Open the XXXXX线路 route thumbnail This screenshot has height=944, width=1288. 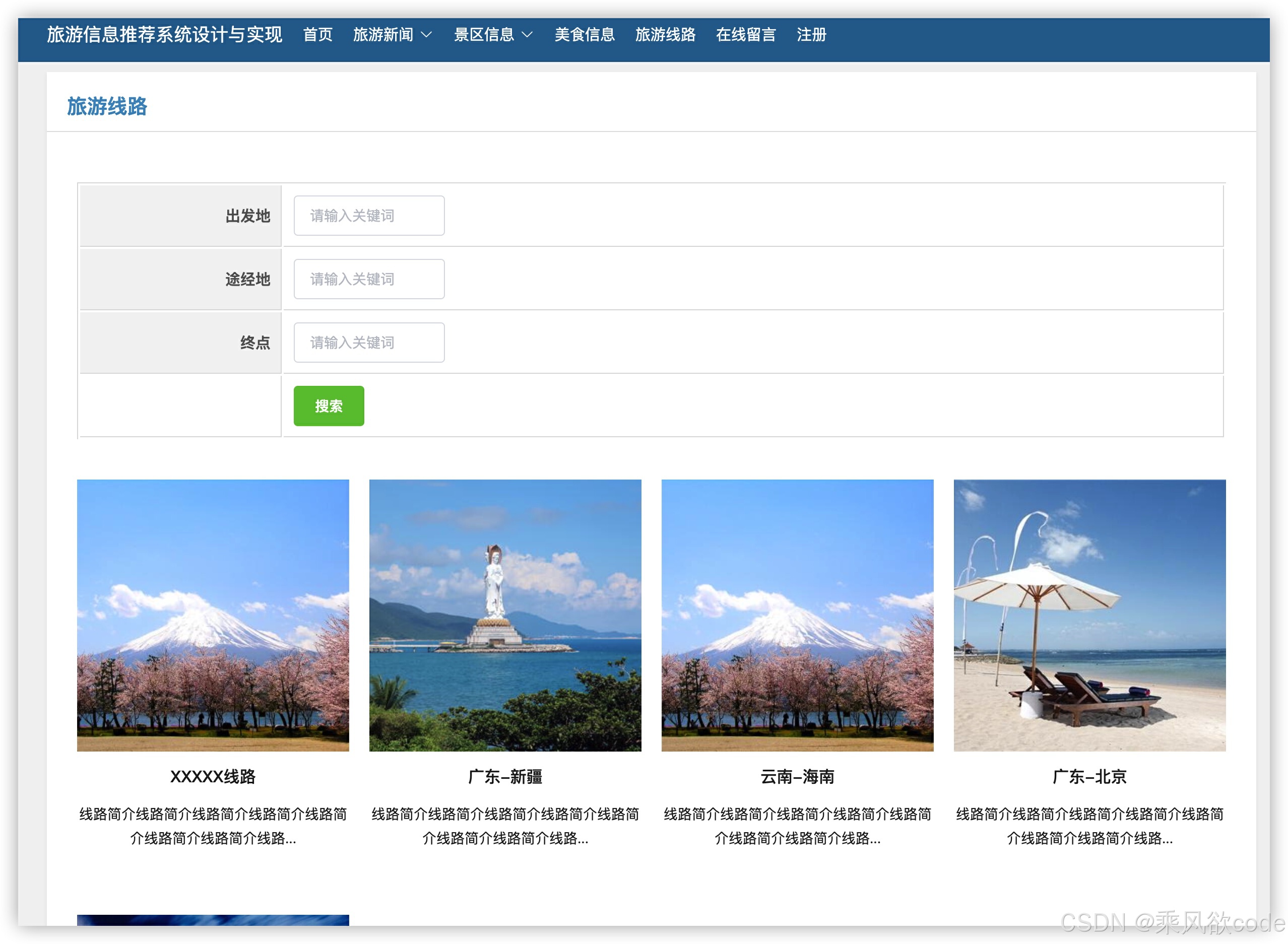[213, 616]
